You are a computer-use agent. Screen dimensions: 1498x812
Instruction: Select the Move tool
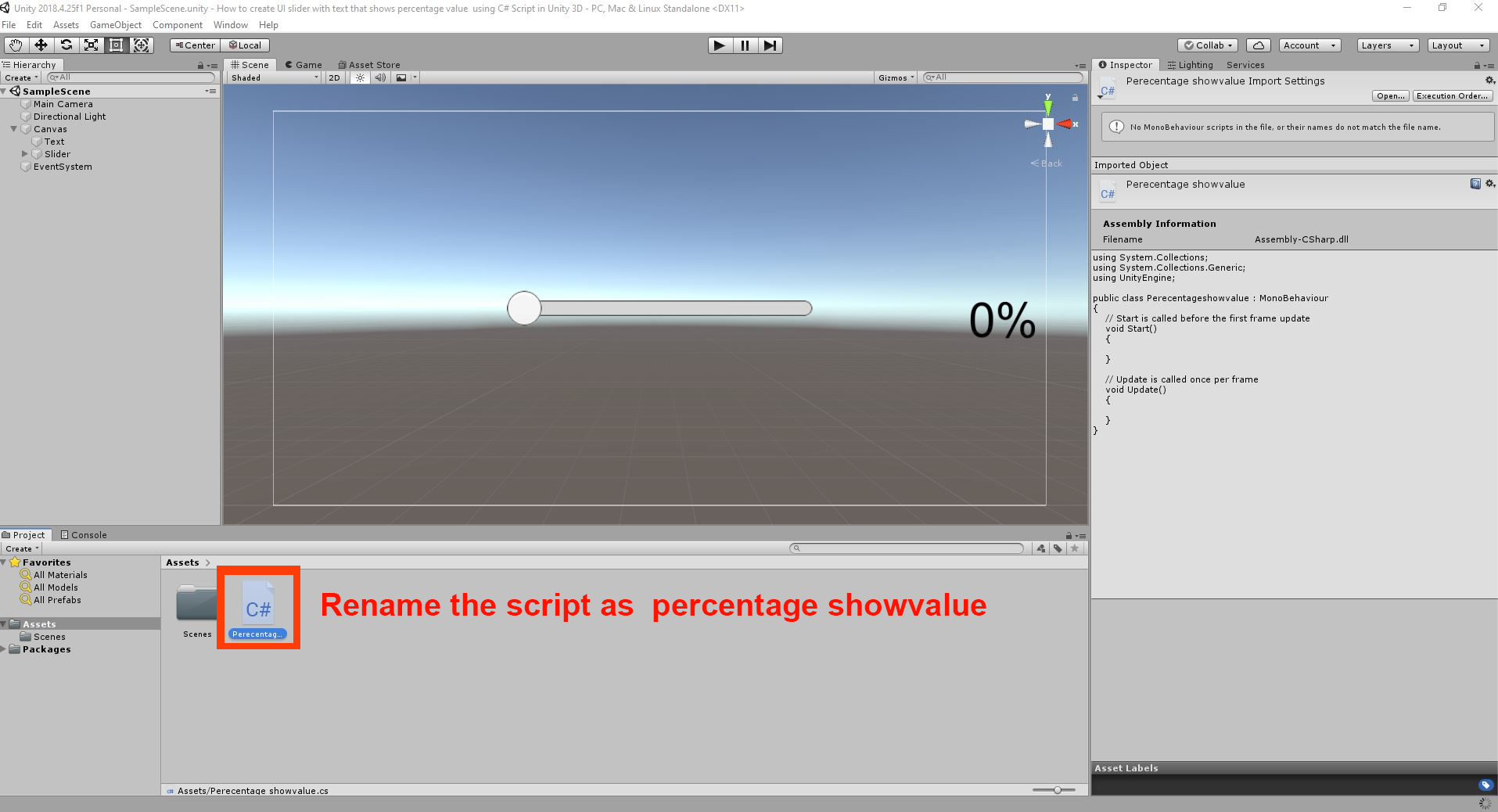pyautogui.click(x=41, y=45)
